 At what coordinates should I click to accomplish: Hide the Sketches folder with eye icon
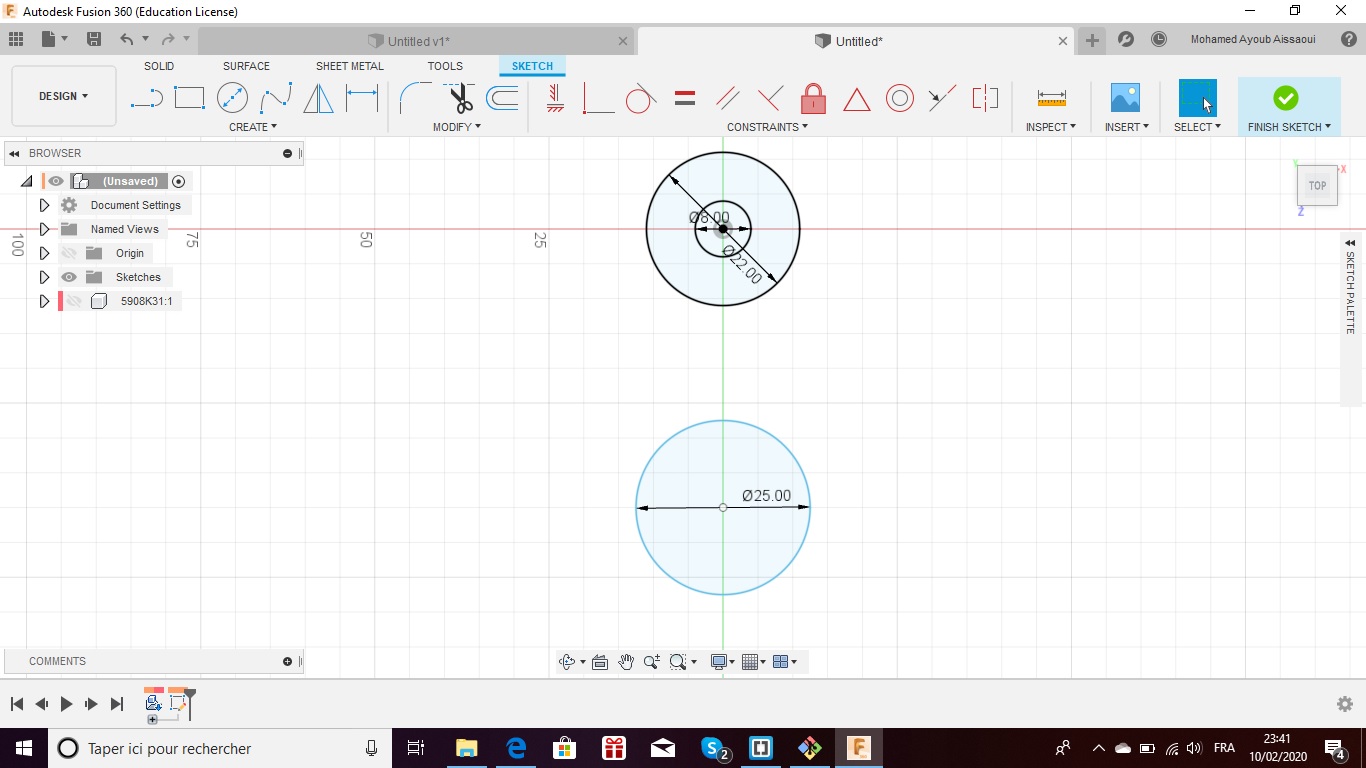click(69, 277)
